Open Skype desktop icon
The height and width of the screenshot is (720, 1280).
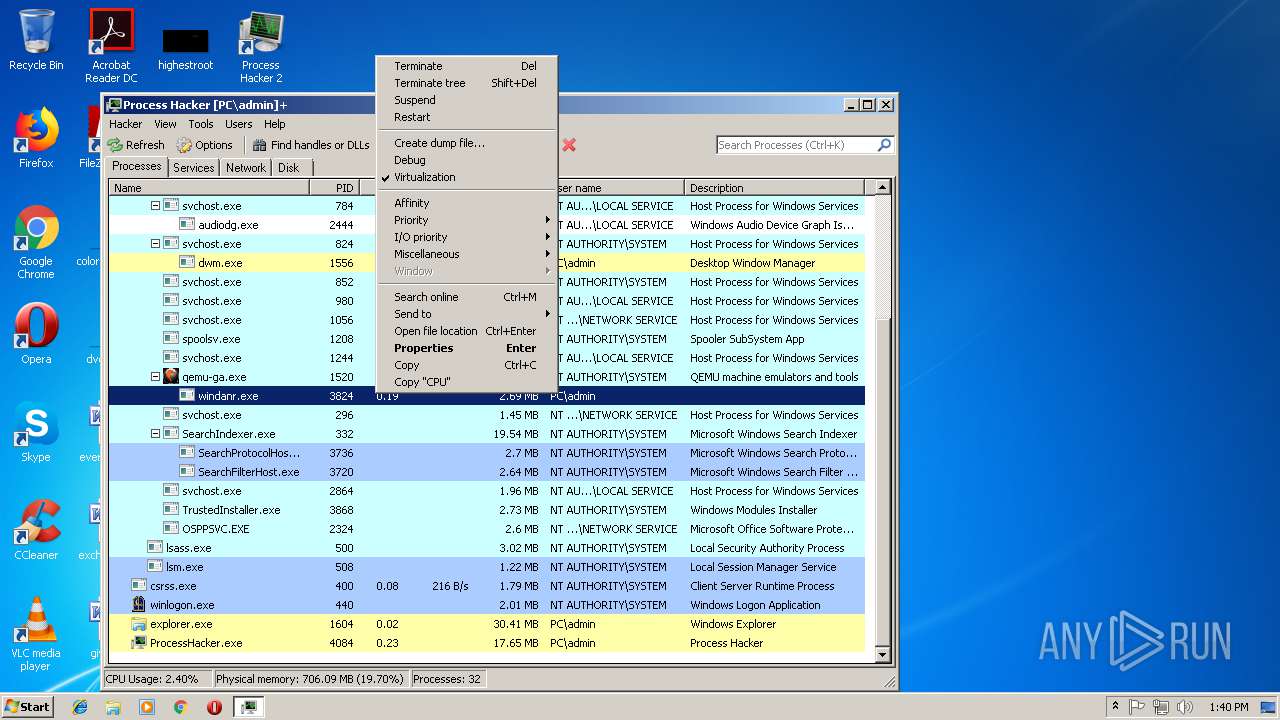pos(36,432)
